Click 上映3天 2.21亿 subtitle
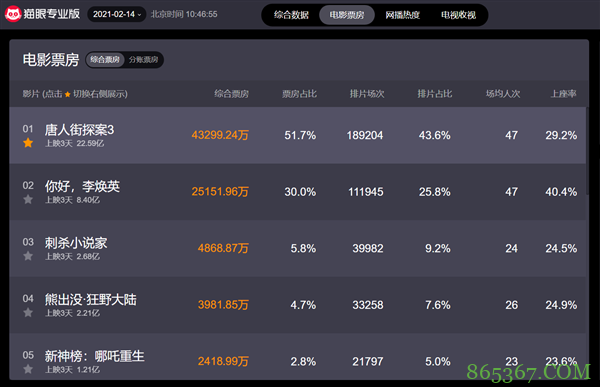This screenshot has width=600, height=387. [73, 314]
